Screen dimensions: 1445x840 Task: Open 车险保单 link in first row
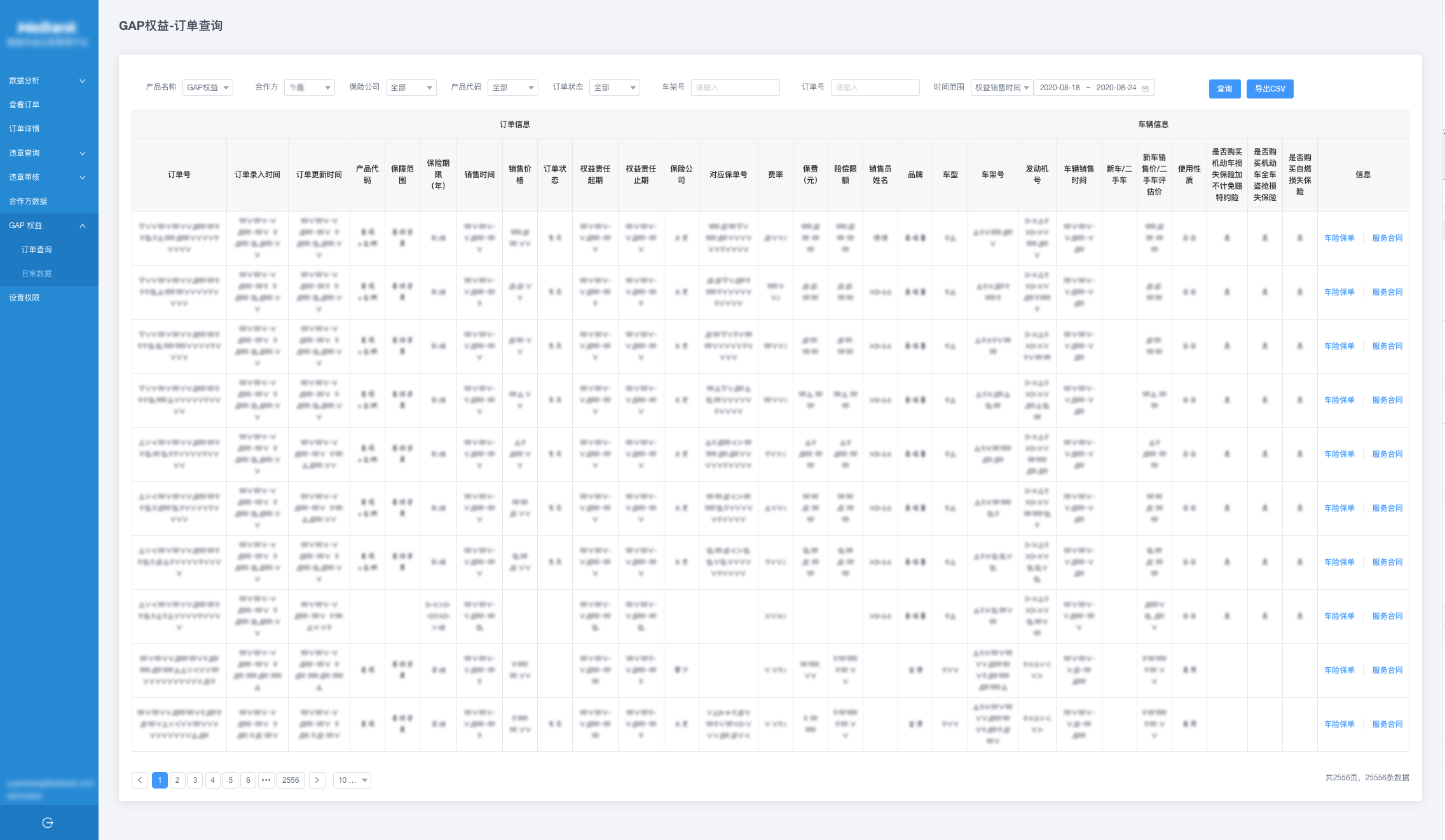point(1339,238)
